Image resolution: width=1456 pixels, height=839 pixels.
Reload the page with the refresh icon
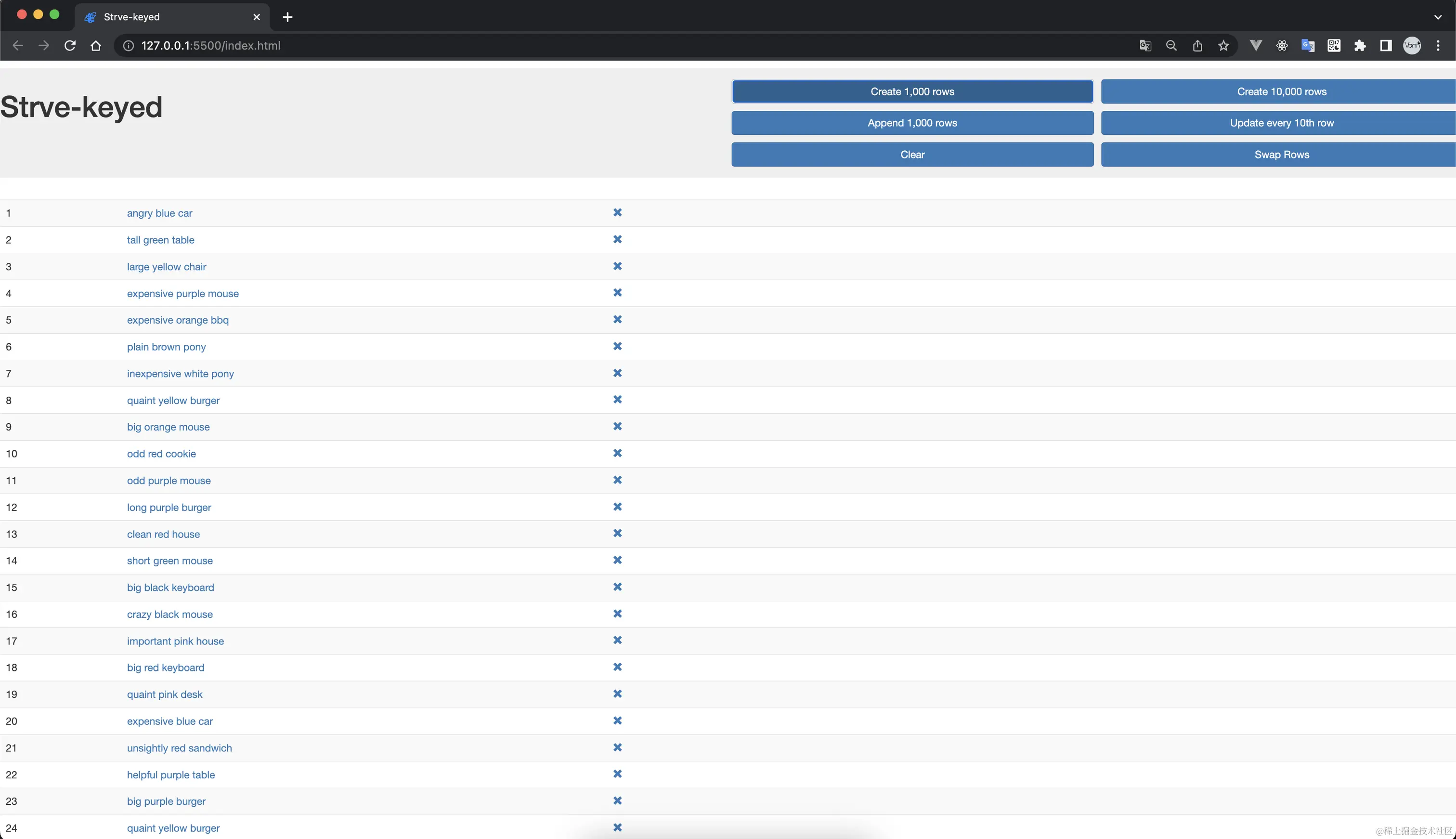pyautogui.click(x=70, y=46)
